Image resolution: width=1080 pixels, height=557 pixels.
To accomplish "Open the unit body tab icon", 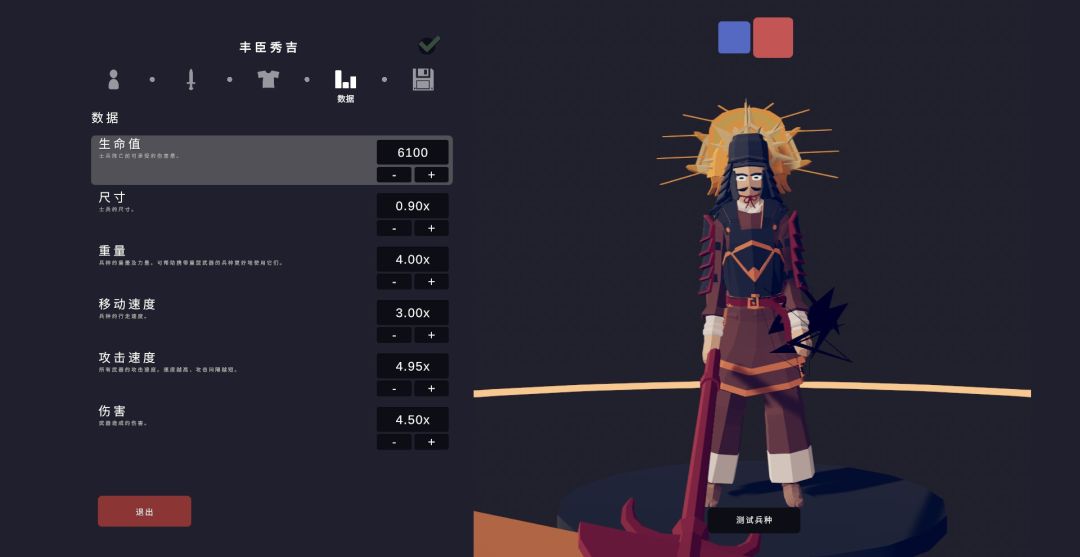I will 114,79.
